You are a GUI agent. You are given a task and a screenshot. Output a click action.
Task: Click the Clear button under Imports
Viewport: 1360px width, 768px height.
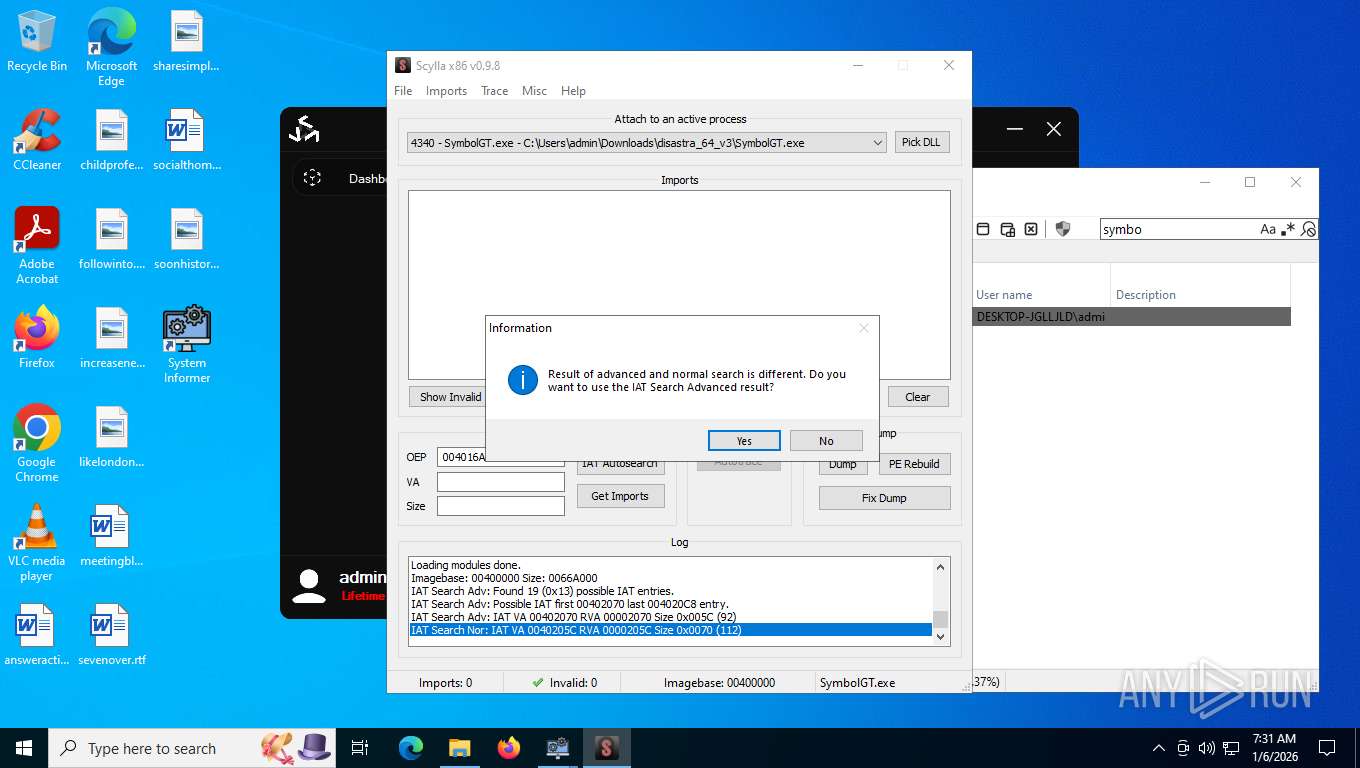(x=918, y=397)
